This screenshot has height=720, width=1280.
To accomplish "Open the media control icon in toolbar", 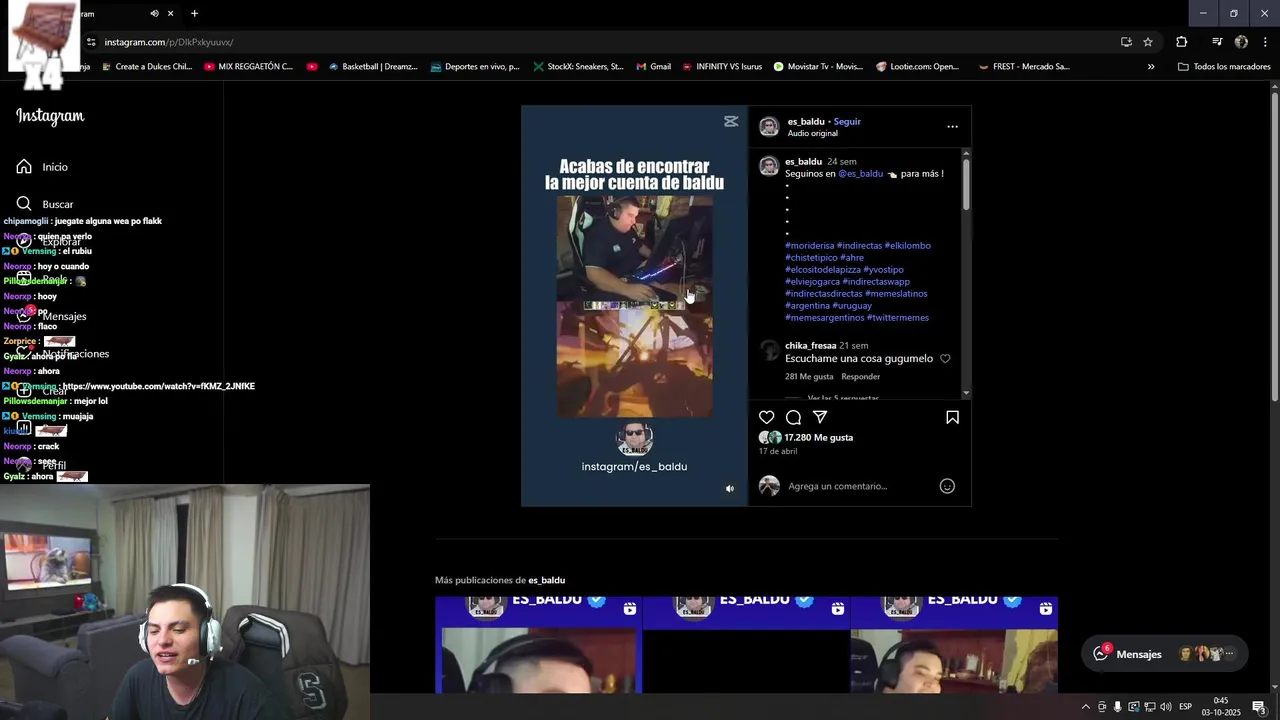I will (1217, 42).
